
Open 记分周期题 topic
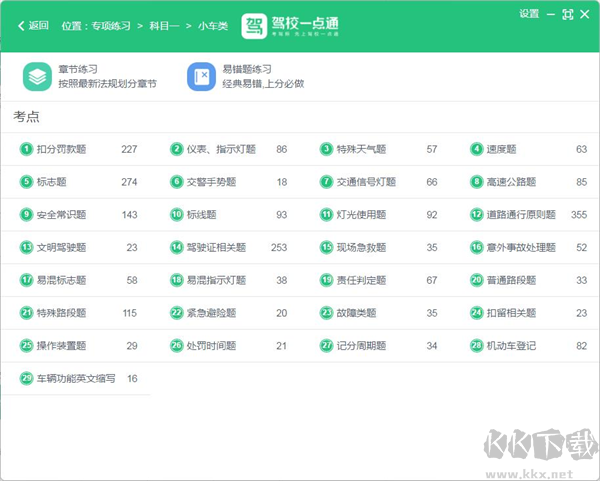[x=361, y=346]
